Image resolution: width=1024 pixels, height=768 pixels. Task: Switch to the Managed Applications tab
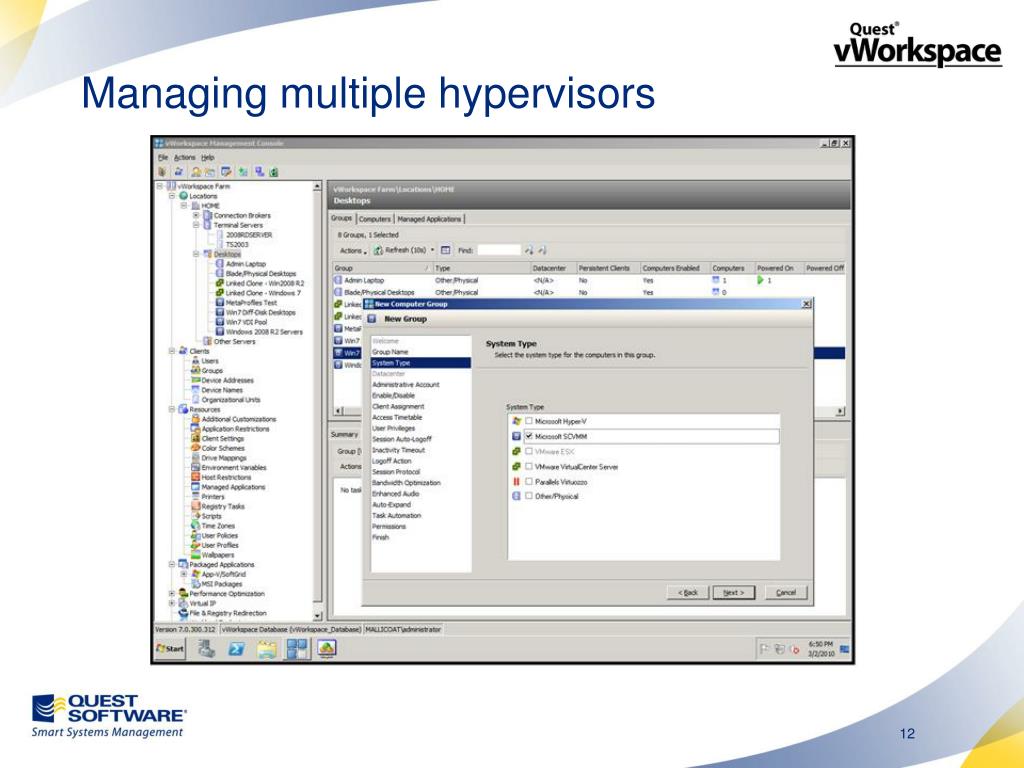pos(429,219)
